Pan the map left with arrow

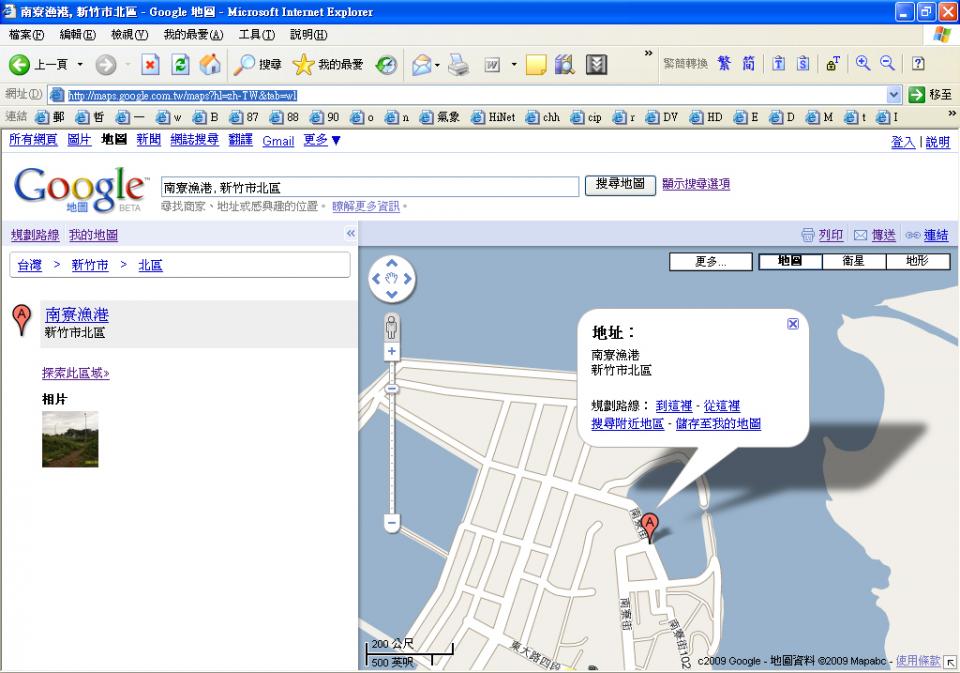pos(376,279)
